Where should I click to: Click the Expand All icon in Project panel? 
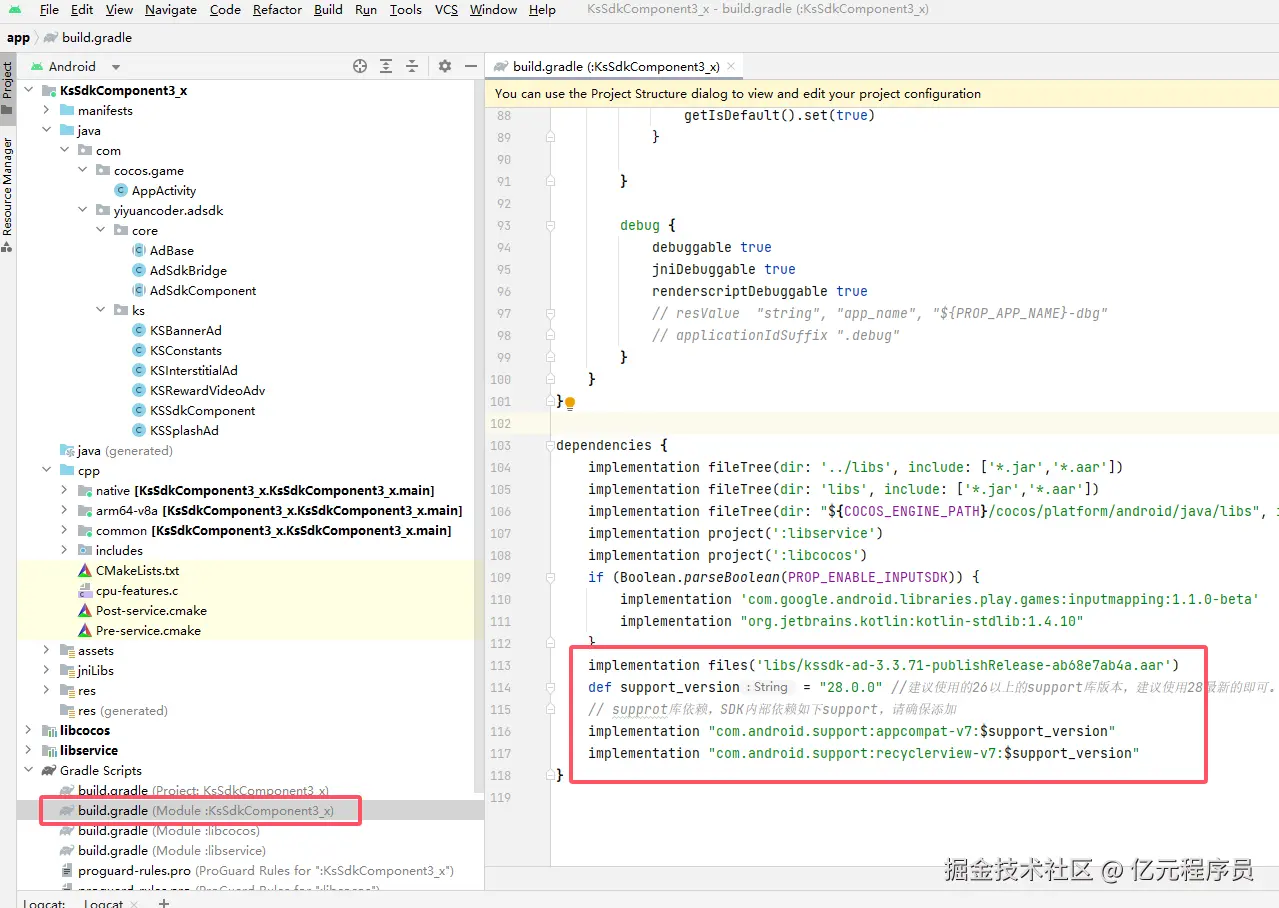(x=386, y=66)
